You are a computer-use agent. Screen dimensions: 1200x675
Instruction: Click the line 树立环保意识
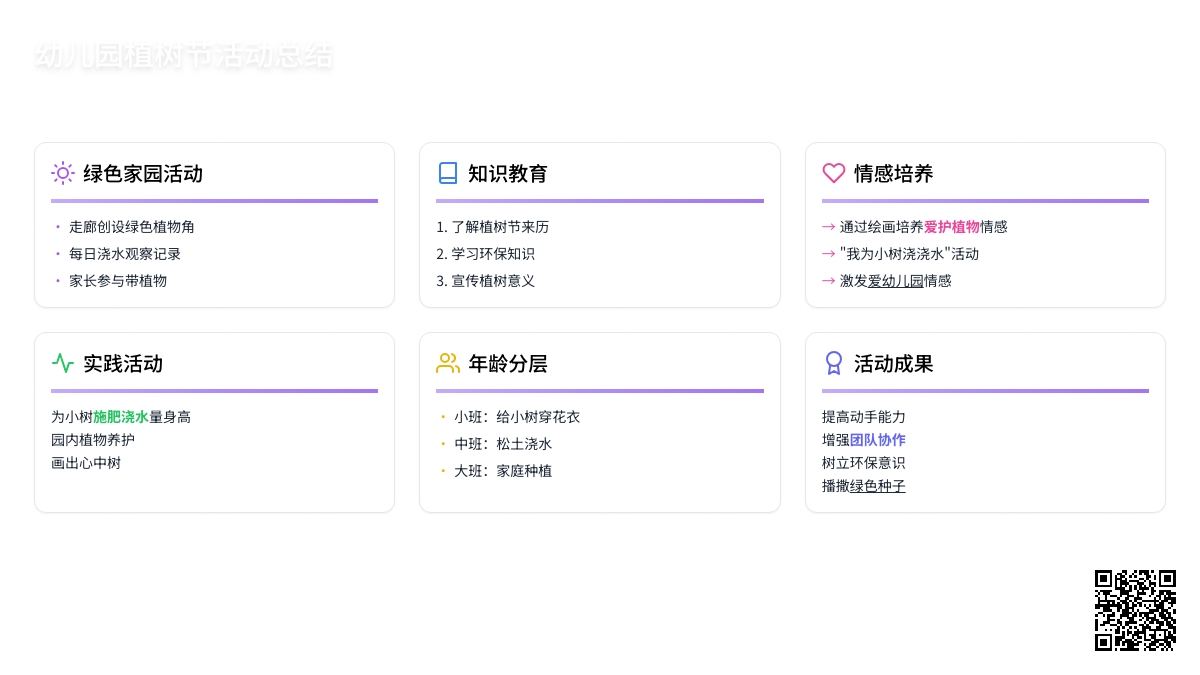point(864,463)
